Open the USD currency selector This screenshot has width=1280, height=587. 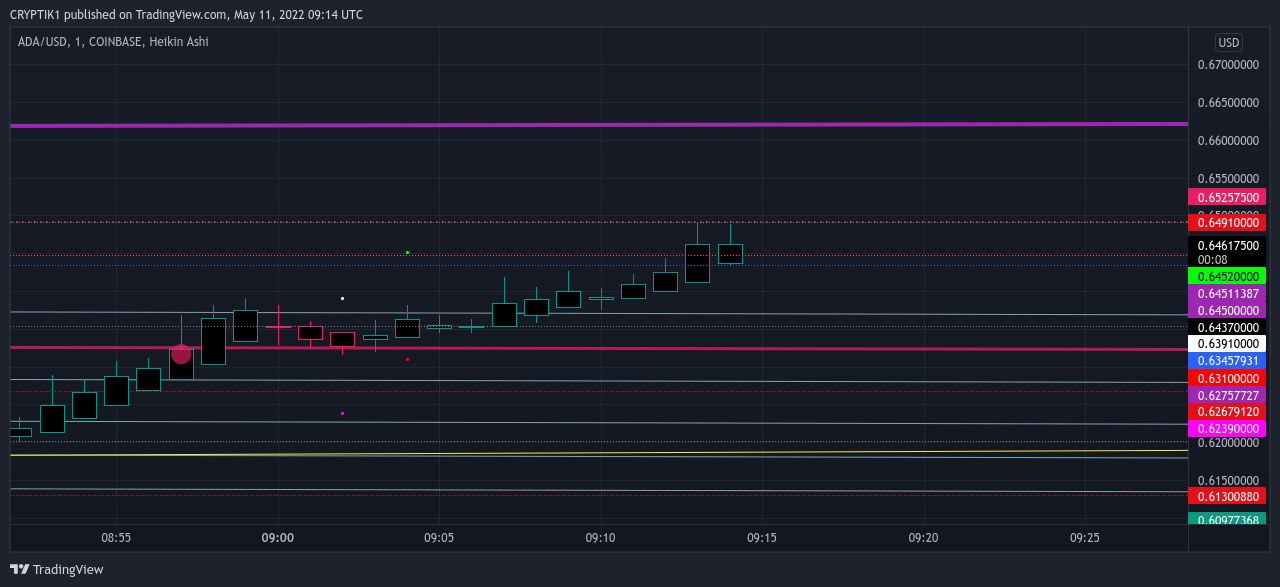1228,43
